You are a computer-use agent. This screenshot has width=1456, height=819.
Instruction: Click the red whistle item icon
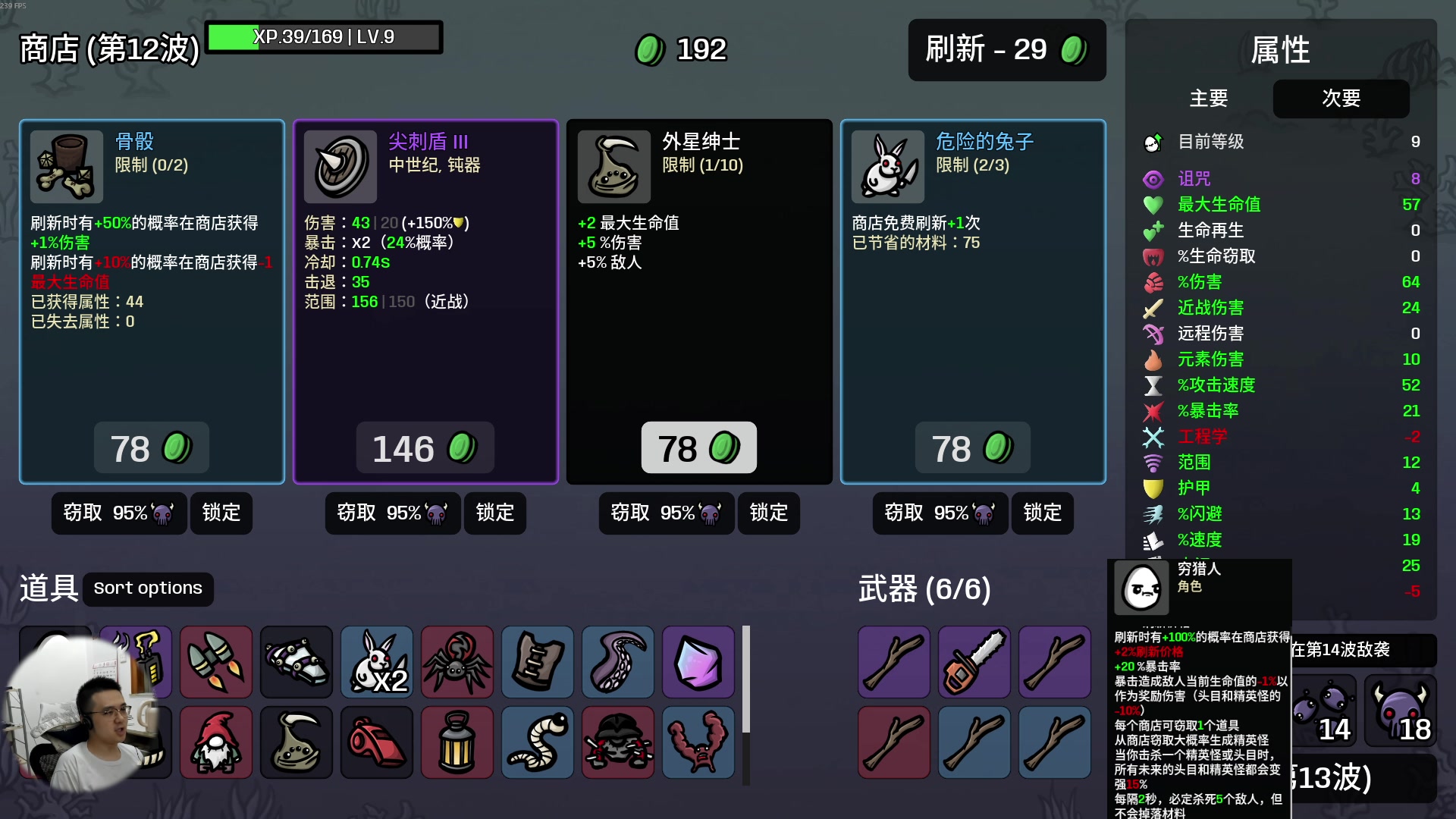pyautogui.click(x=377, y=742)
